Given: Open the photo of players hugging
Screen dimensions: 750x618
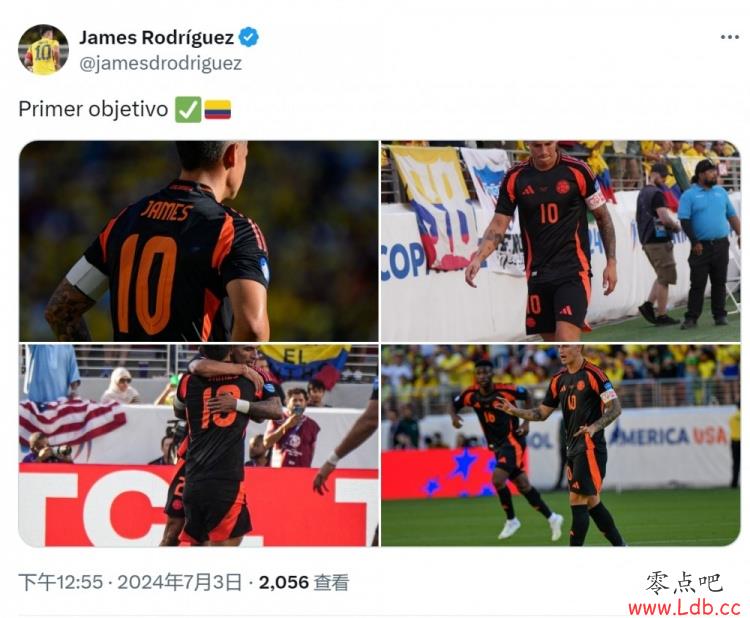Looking at the screenshot, I should point(199,445).
